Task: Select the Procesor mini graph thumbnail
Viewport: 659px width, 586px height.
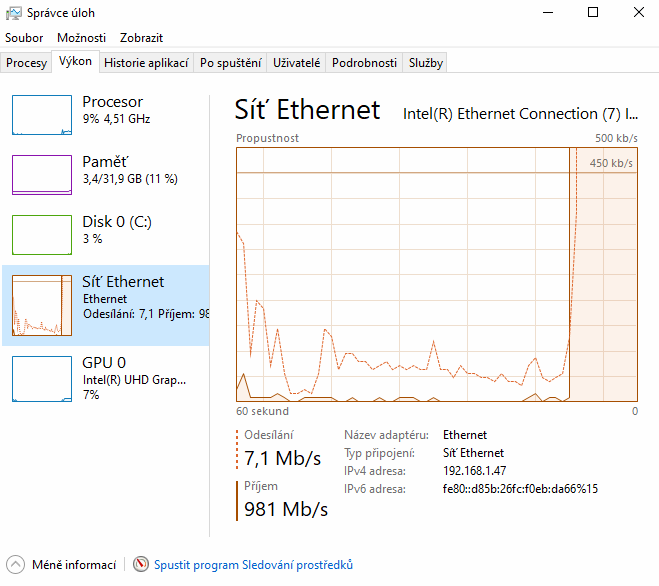Action: (x=42, y=115)
